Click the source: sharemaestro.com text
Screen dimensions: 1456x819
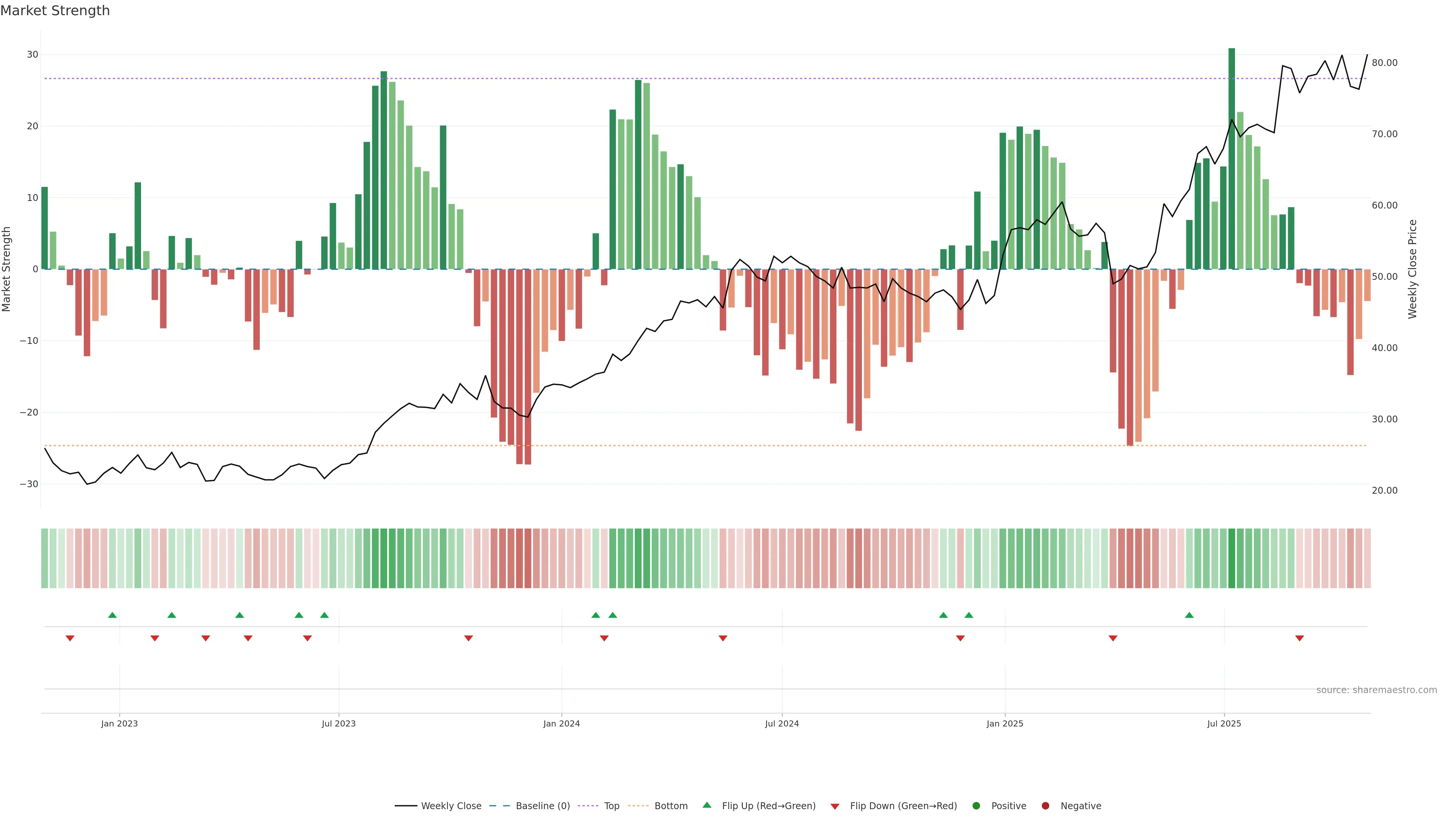(x=1376, y=690)
